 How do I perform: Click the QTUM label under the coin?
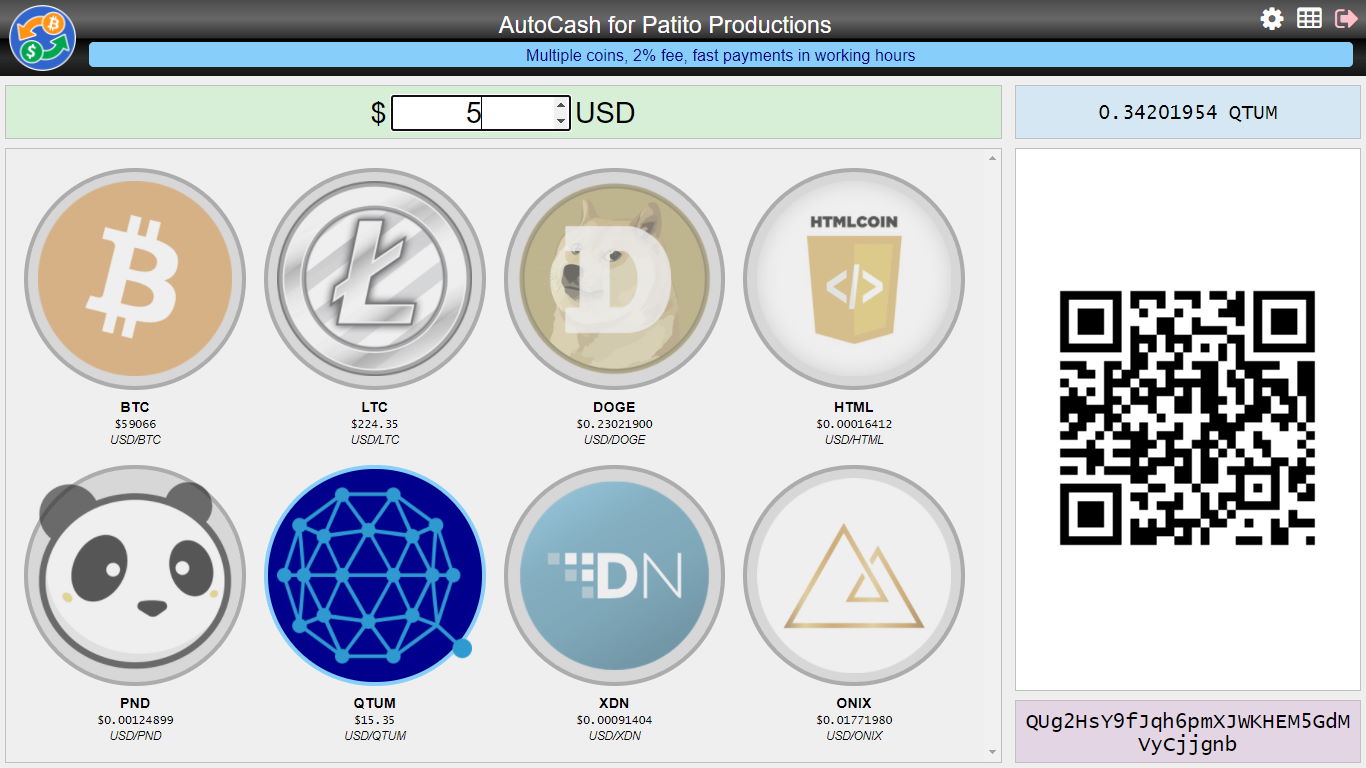(375, 703)
